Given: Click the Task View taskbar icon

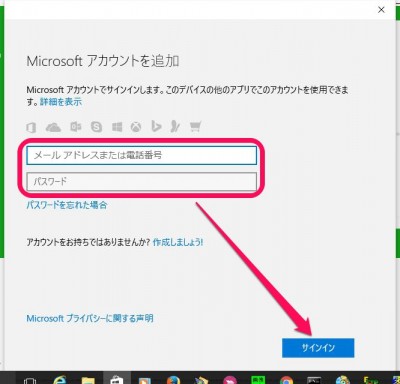Looking at the screenshot, I should [30, 380].
